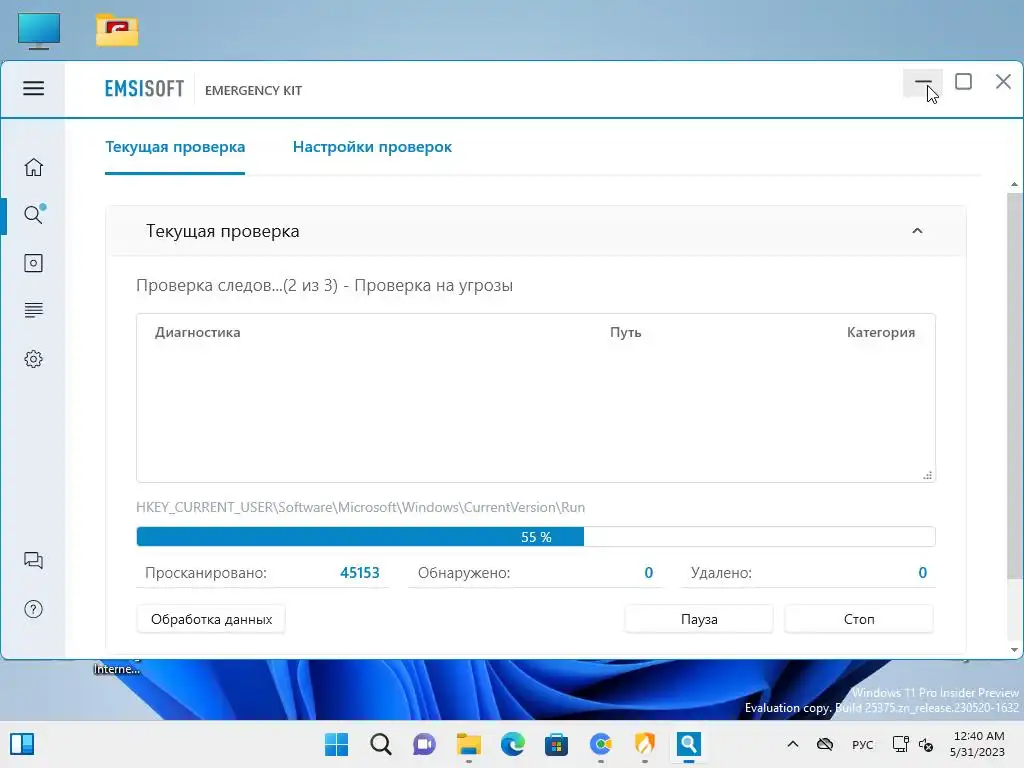Click the cloud sync tray icon

825,744
